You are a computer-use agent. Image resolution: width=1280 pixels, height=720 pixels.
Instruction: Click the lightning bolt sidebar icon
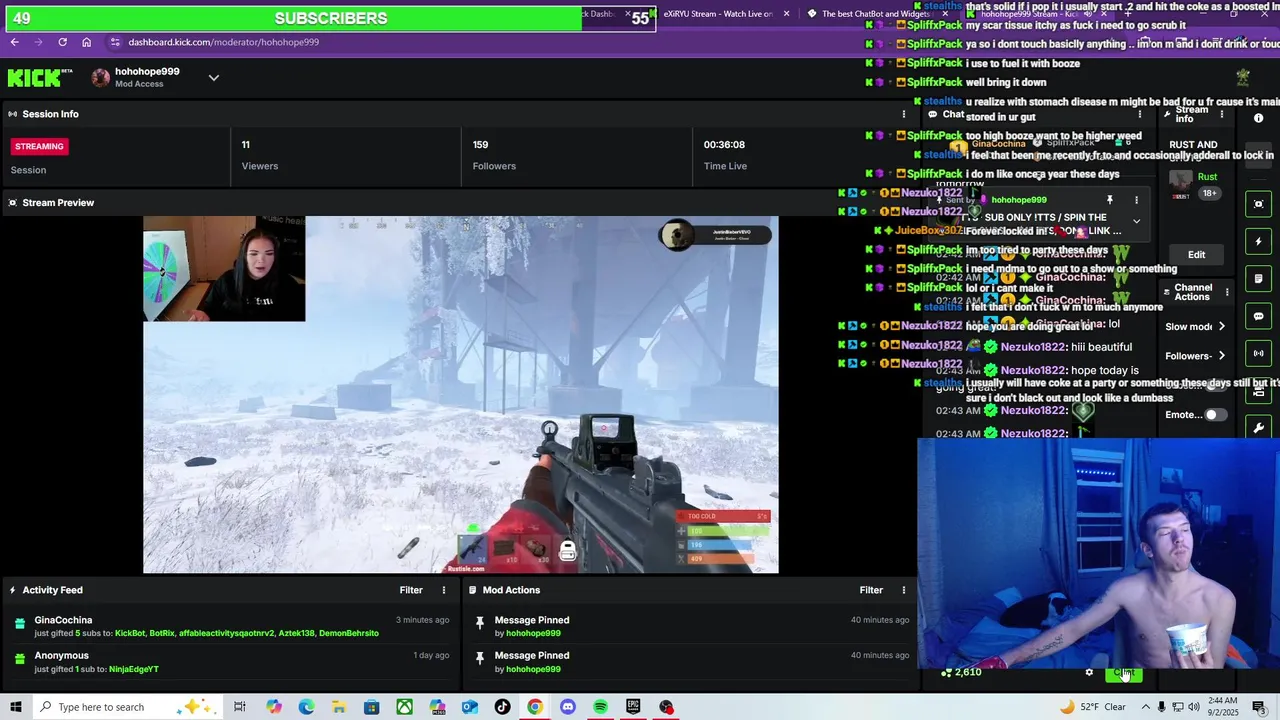(x=1259, y=242)
